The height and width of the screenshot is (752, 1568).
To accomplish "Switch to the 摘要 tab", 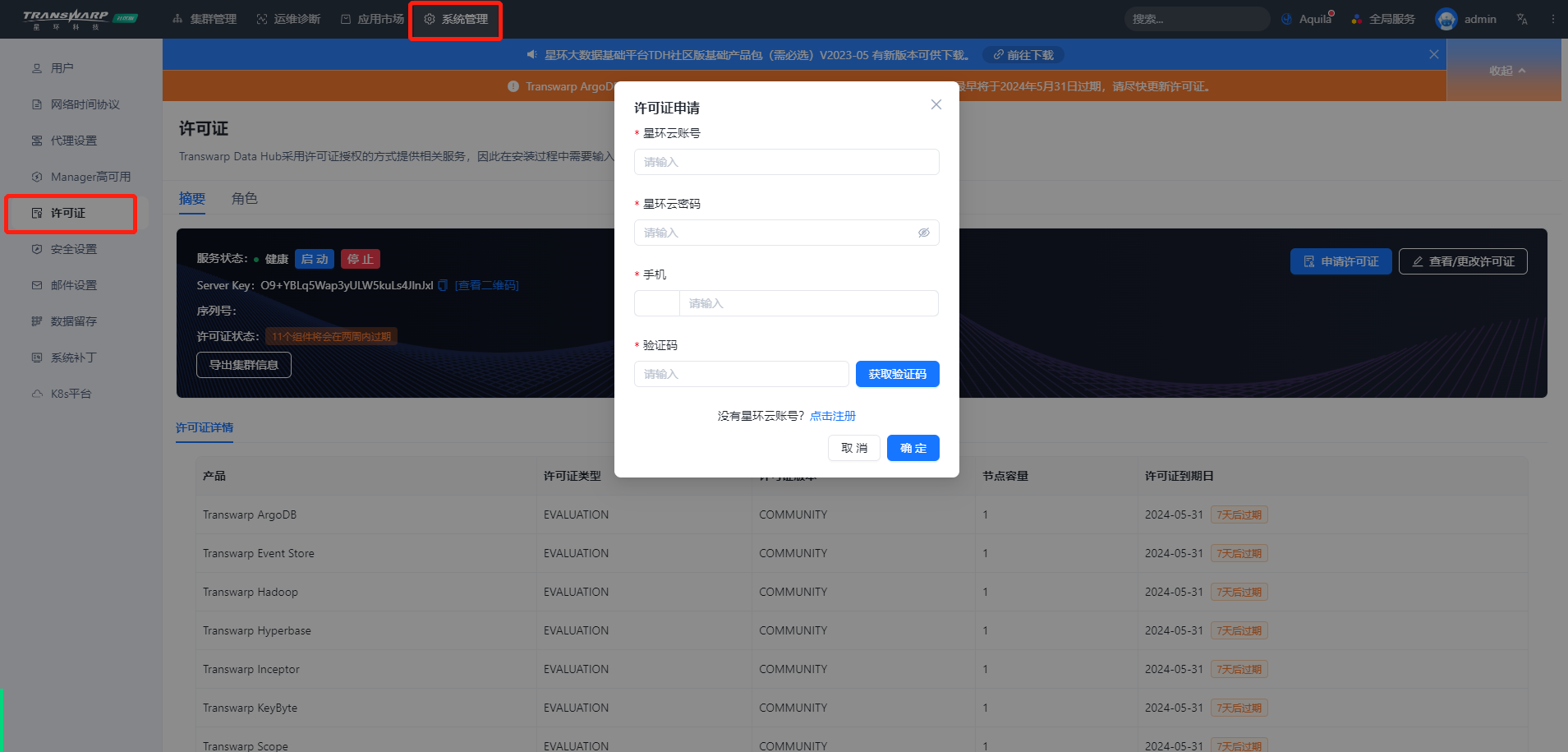I will point(192,199).
